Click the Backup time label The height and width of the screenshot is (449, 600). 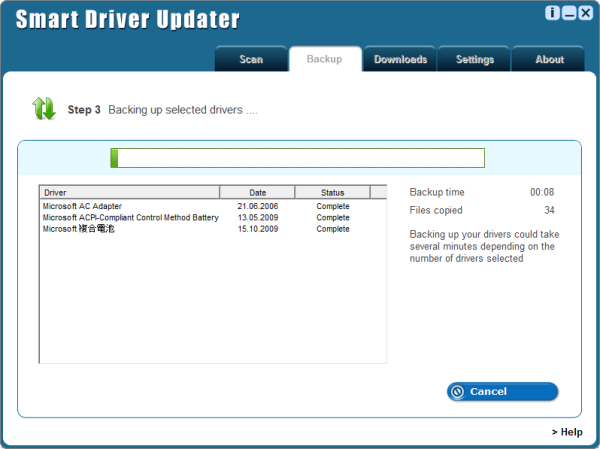437,192
